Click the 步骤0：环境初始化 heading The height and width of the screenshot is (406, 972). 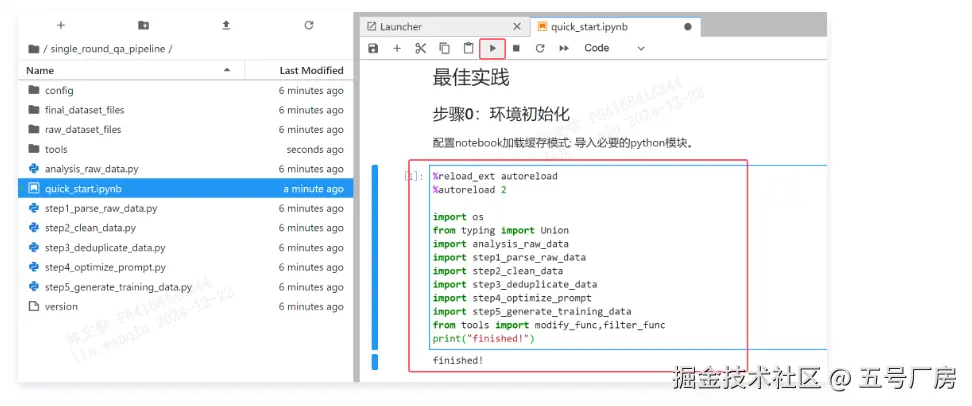coord(500,115)
